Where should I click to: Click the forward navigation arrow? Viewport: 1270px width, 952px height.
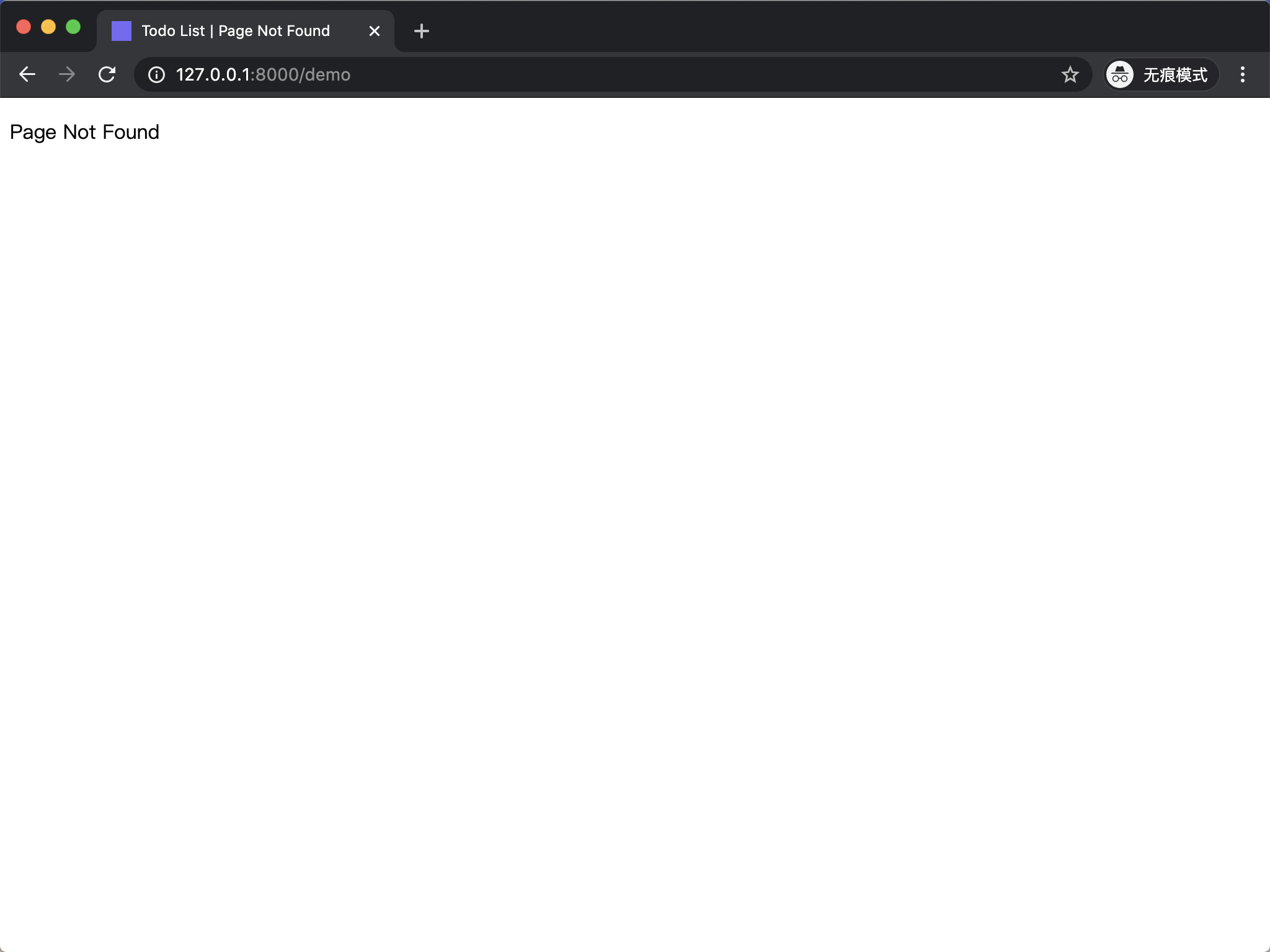tap(67, 74)
